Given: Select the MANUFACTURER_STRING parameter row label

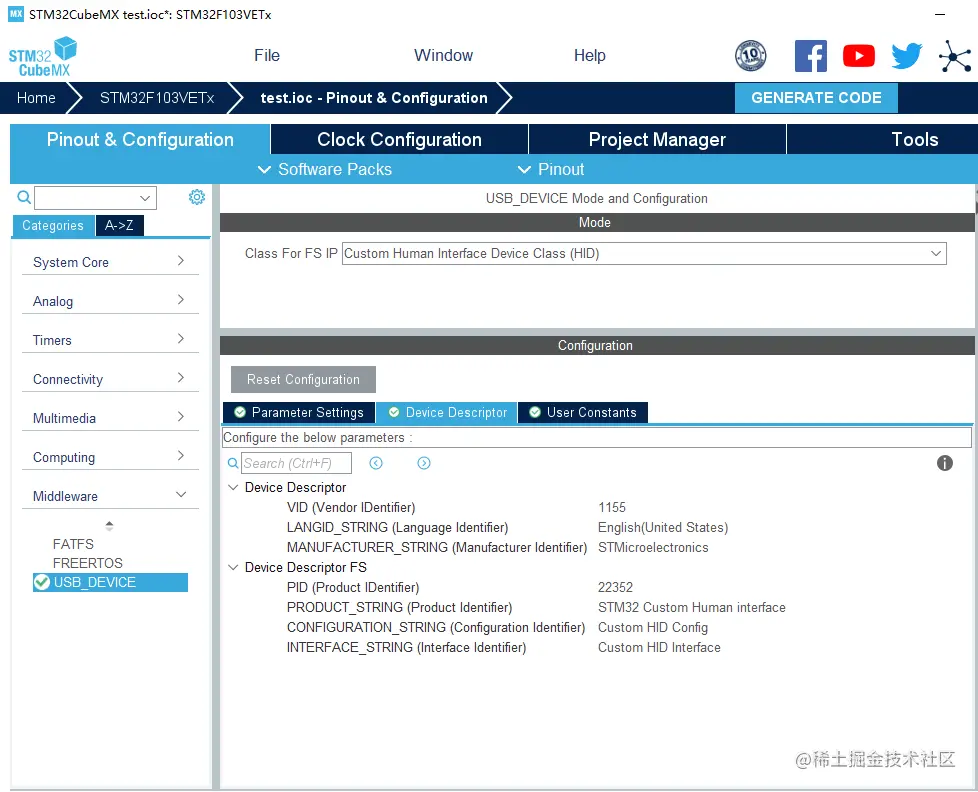Looking at the screenshot, I should (437, 547).
